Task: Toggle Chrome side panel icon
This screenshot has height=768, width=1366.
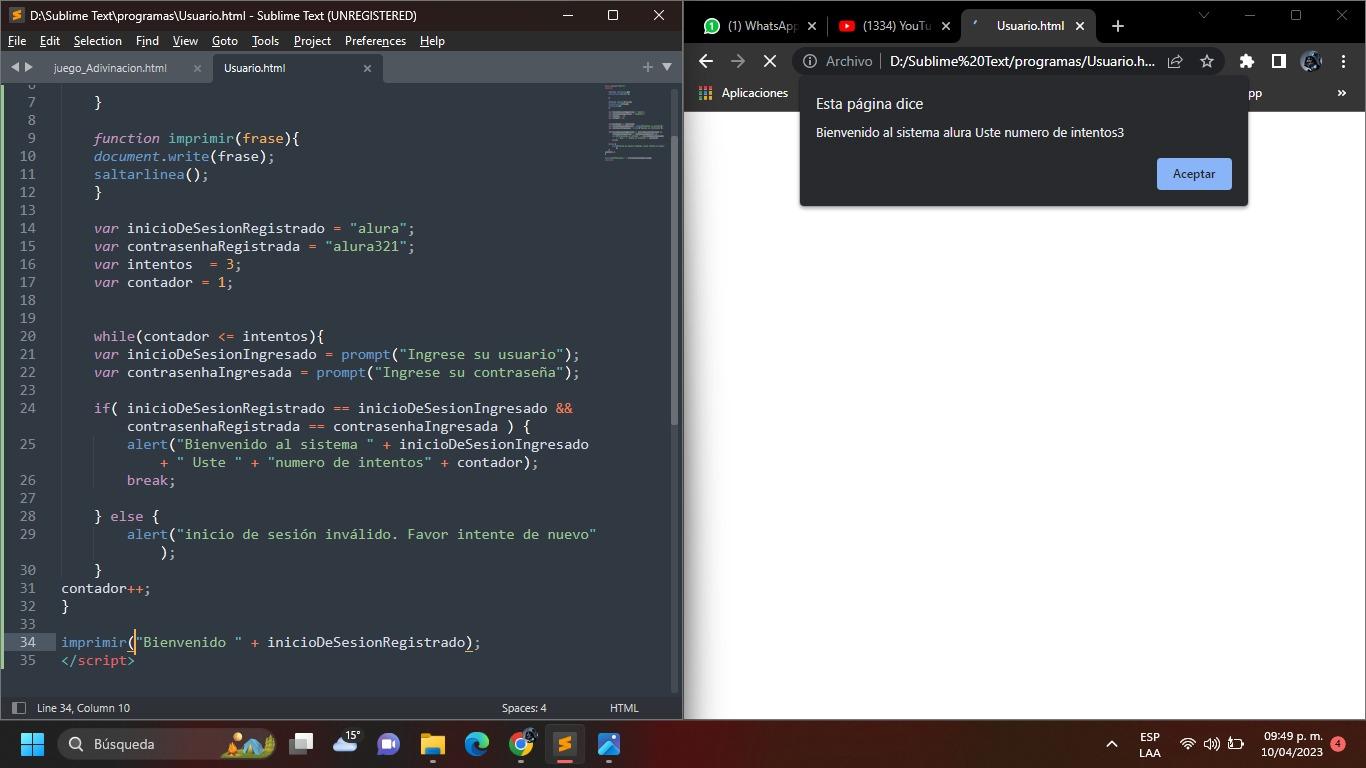Action: coord(1278,61)
